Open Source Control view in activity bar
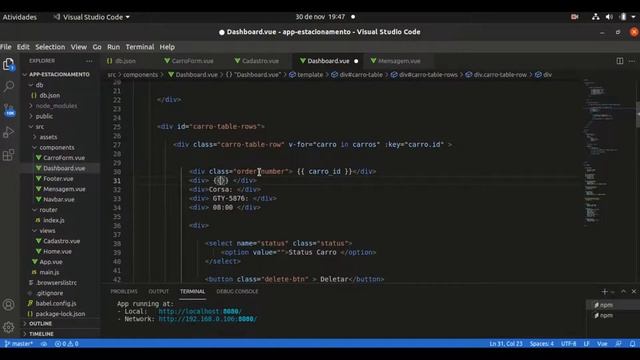 (9, 109)
